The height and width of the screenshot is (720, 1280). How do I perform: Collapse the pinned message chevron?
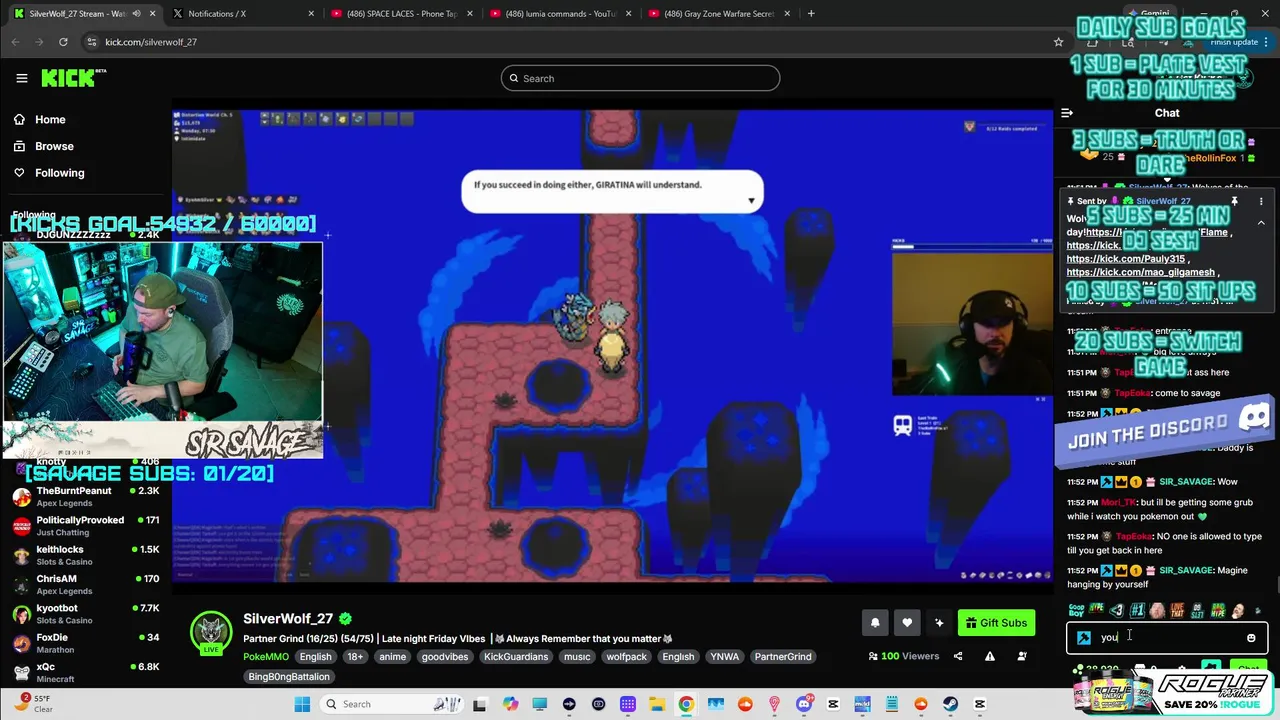click(x=1261, y=223)
